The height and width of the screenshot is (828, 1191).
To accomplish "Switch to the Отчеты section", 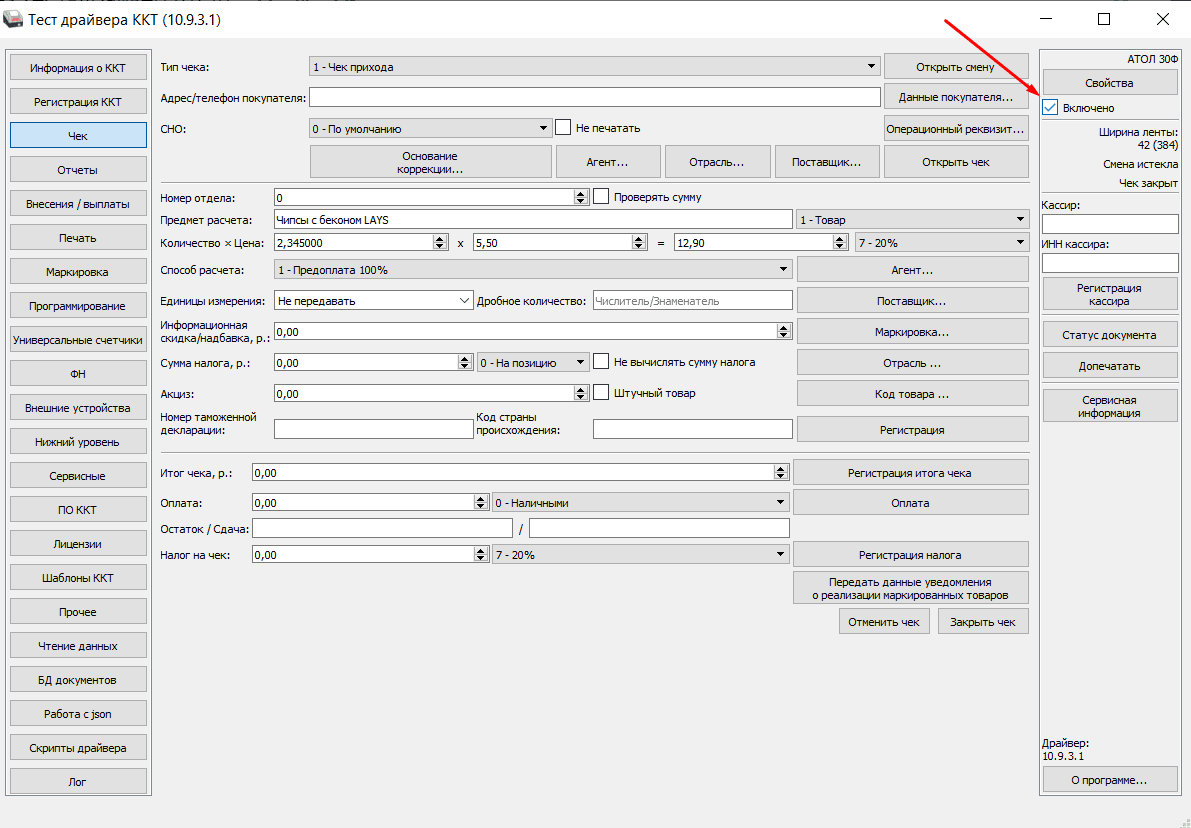I will point(78,170).
